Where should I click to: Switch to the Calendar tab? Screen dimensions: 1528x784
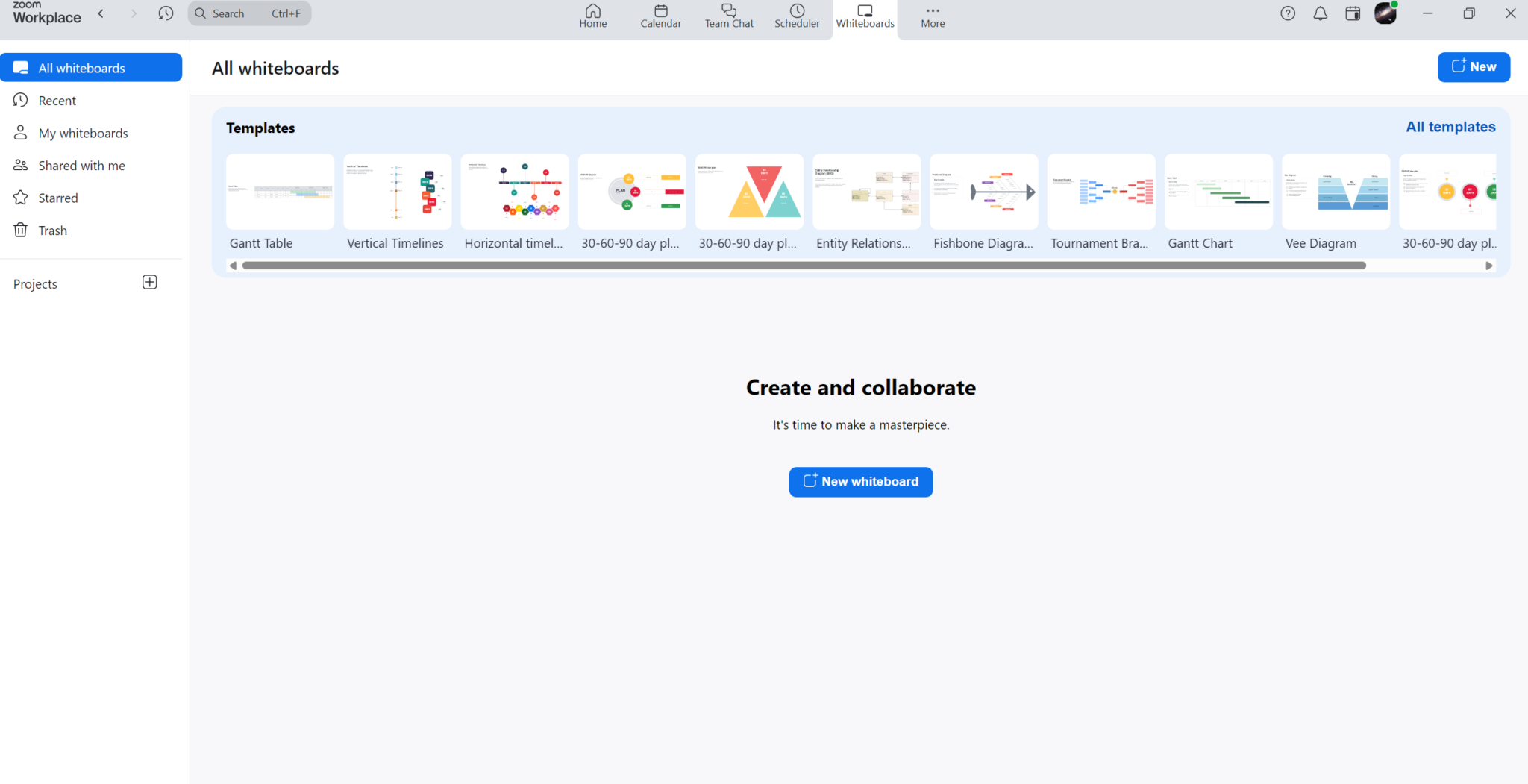click(660, 16)
